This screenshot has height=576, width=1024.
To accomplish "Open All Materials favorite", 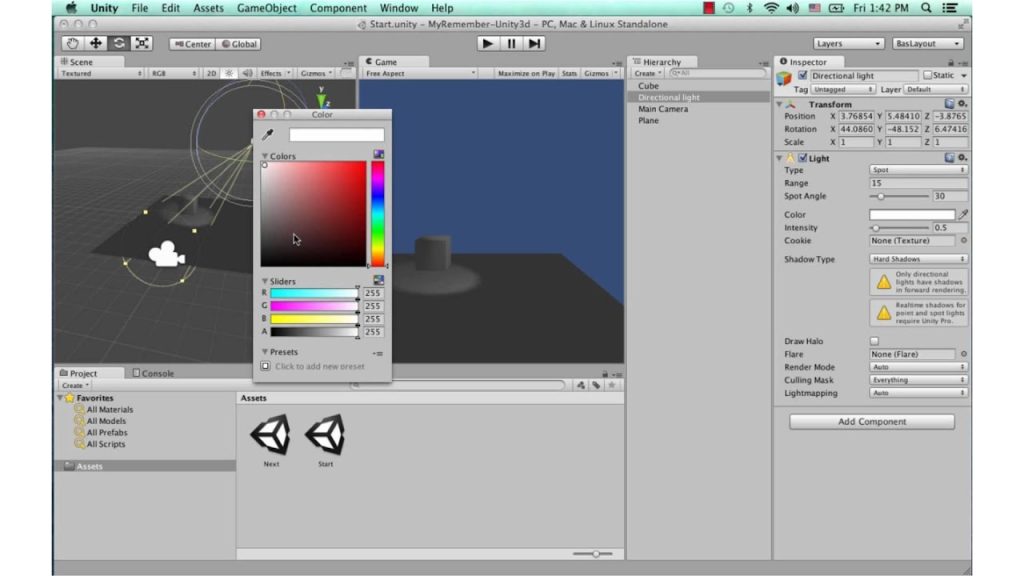I will (x=109, y=409).
